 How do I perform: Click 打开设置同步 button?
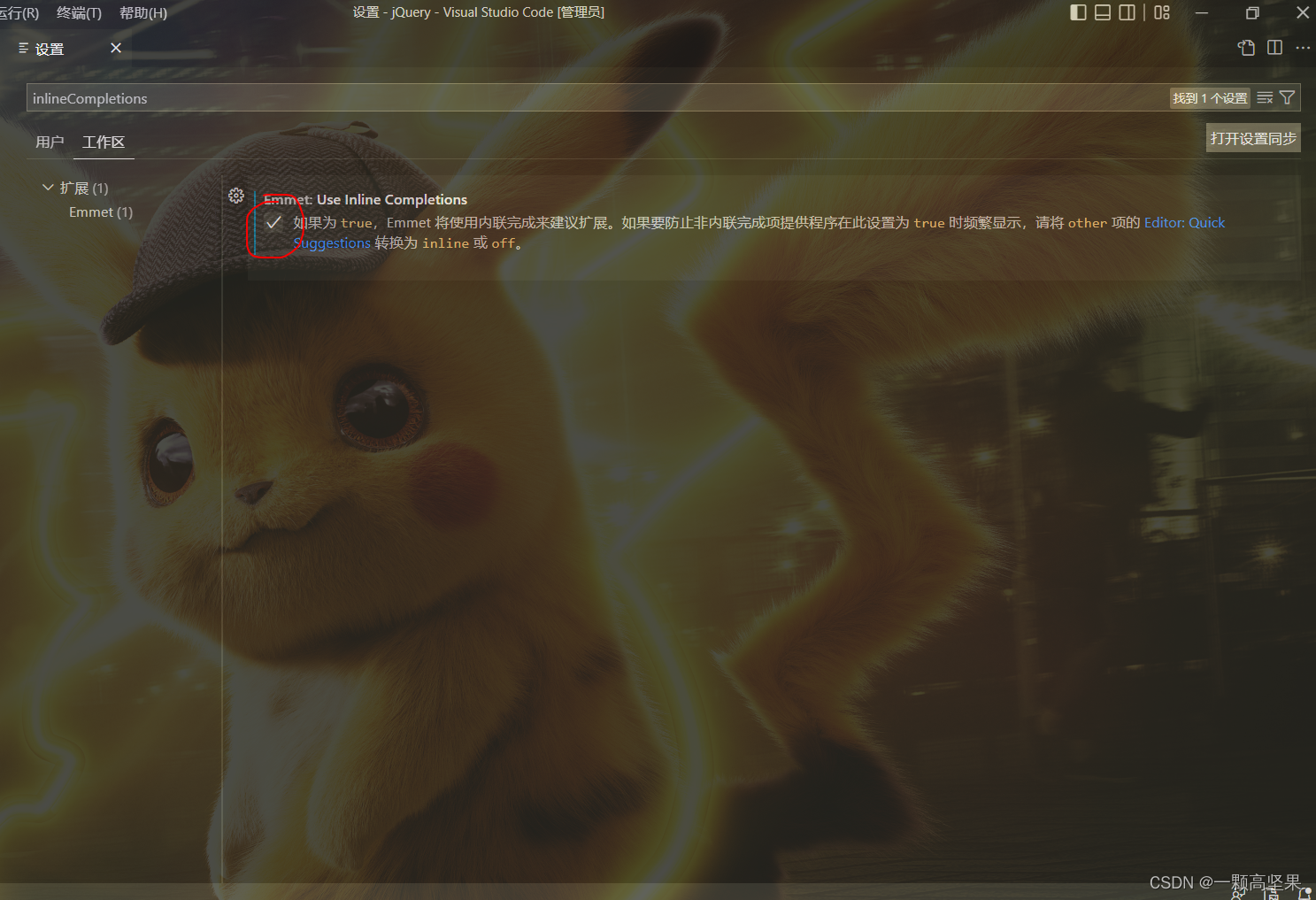point(1253,138)
